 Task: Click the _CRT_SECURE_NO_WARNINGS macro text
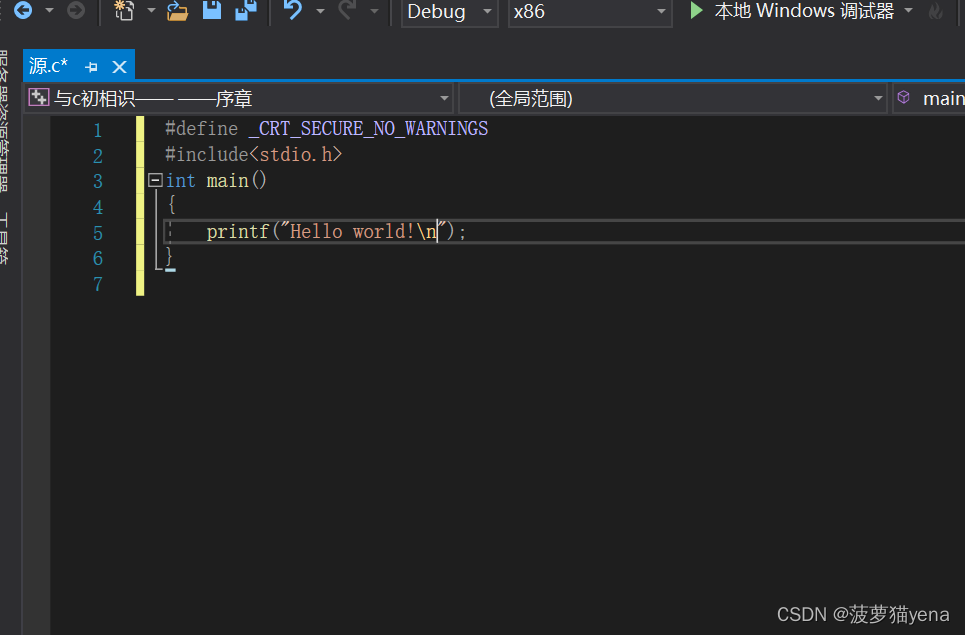[368, 129]
